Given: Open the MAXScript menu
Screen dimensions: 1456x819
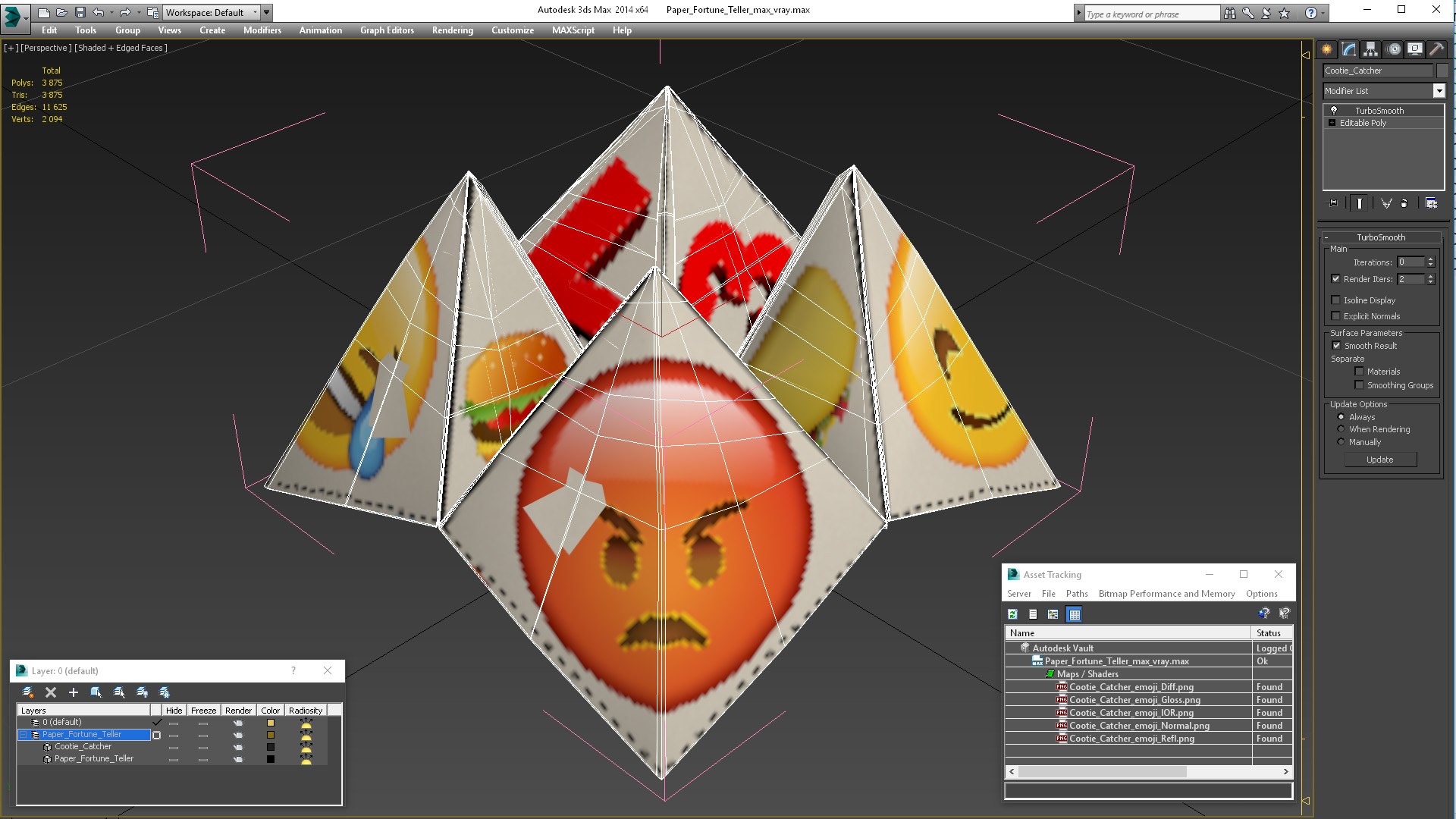Looking at the screenshot, I should tap(573, 30).
